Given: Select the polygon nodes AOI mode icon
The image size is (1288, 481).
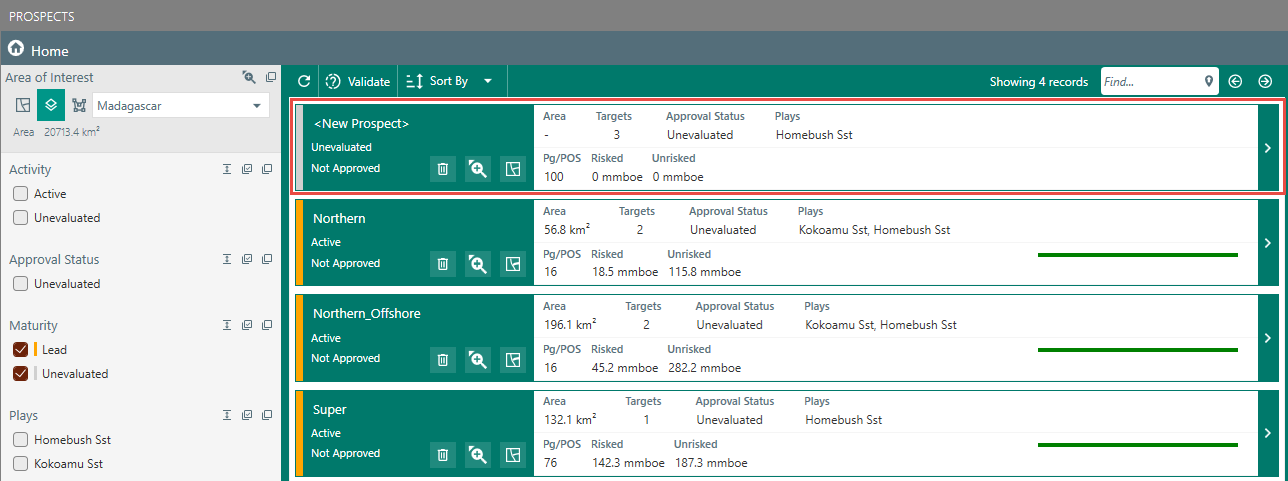Looking at the screenshot, I should point(79,106).
